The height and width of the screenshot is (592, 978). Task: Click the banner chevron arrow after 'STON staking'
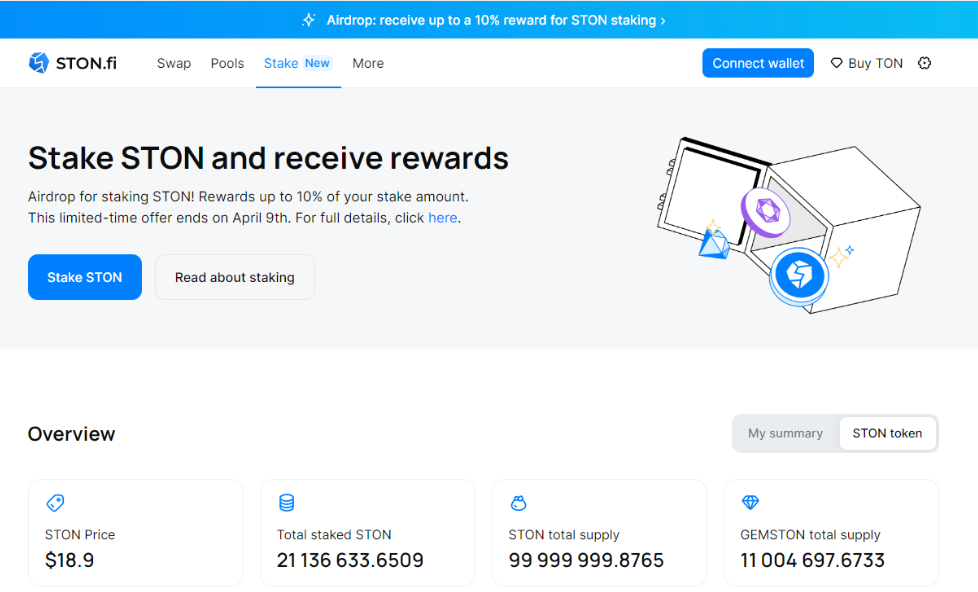(662, 21)
